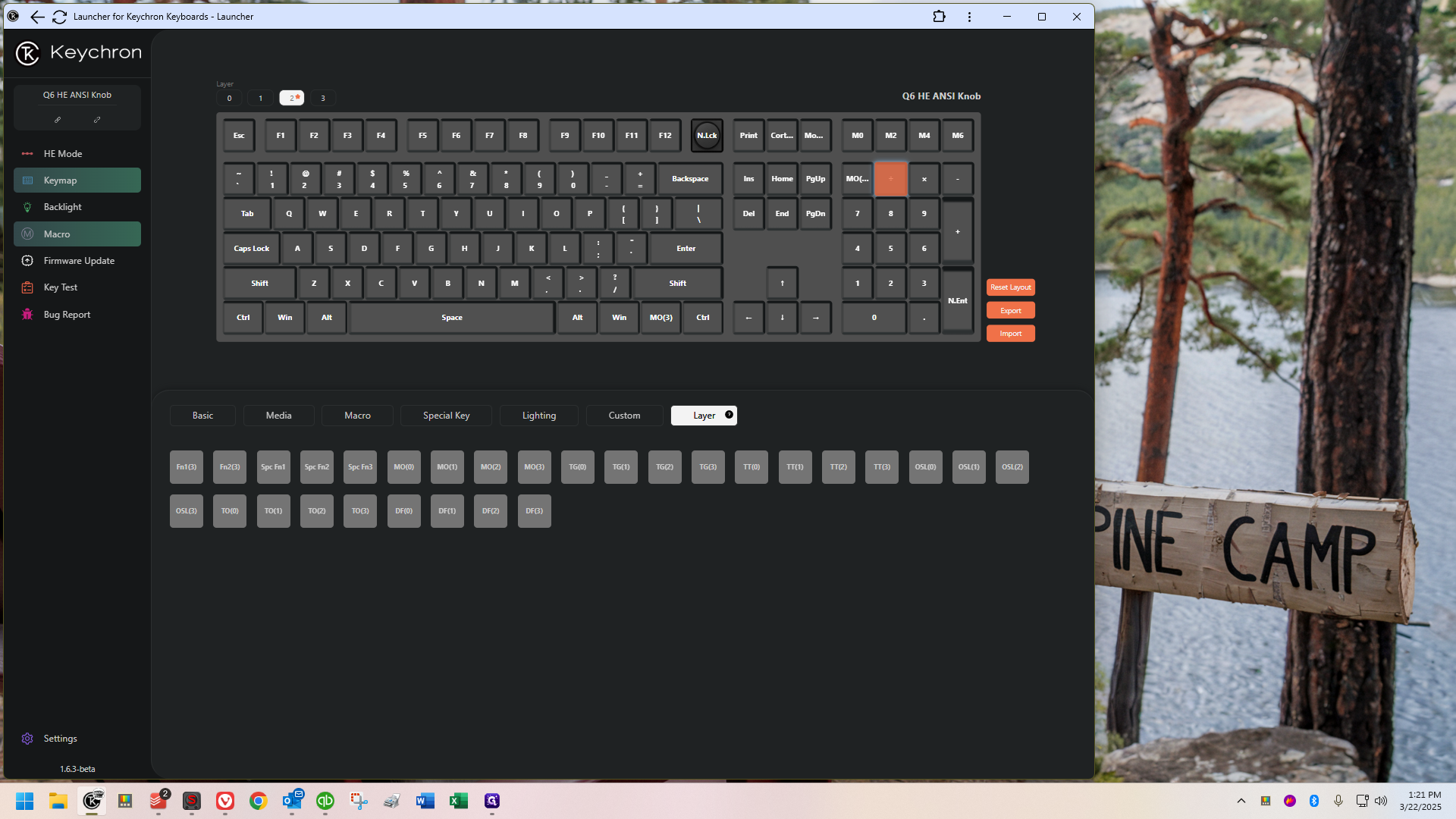Image resolution: width=1456 pixels, height=819 pixels.
Task: Click the Import button
Action: tap(1010, 334)
